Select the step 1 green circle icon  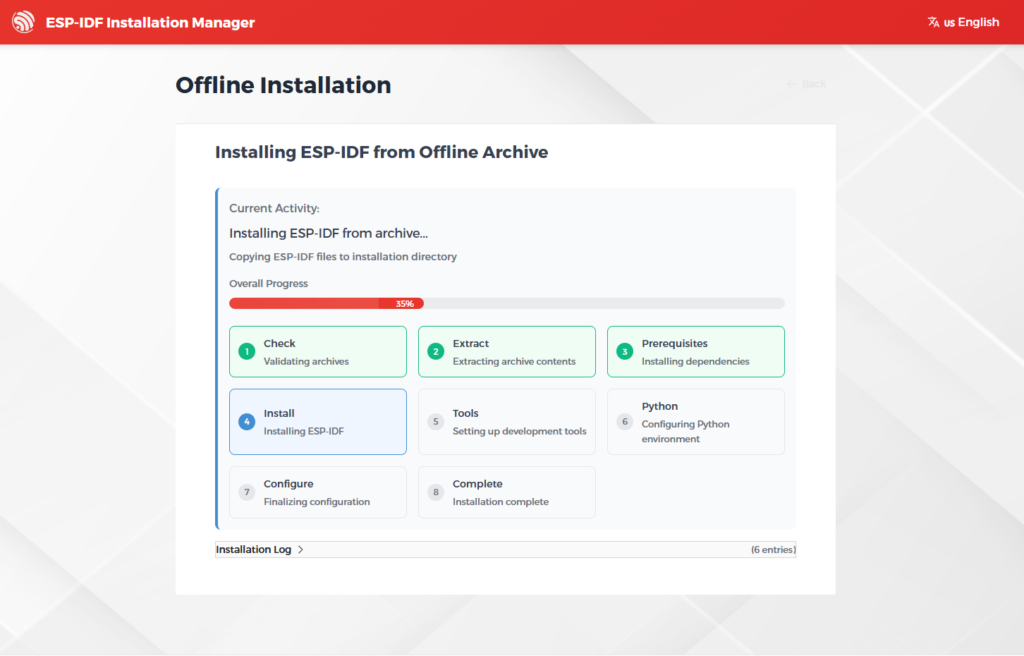[x=247, y=352]
